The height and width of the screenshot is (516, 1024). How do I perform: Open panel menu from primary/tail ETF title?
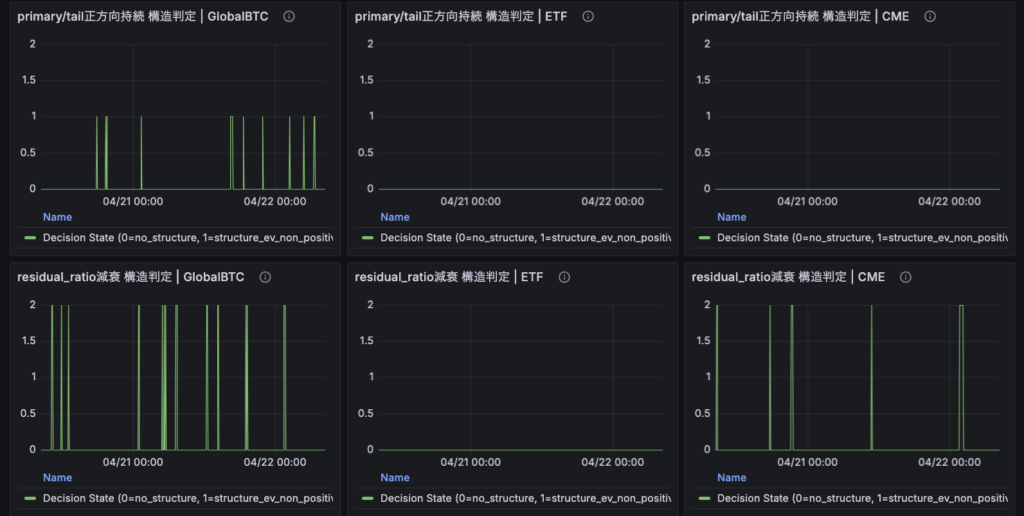460,17
